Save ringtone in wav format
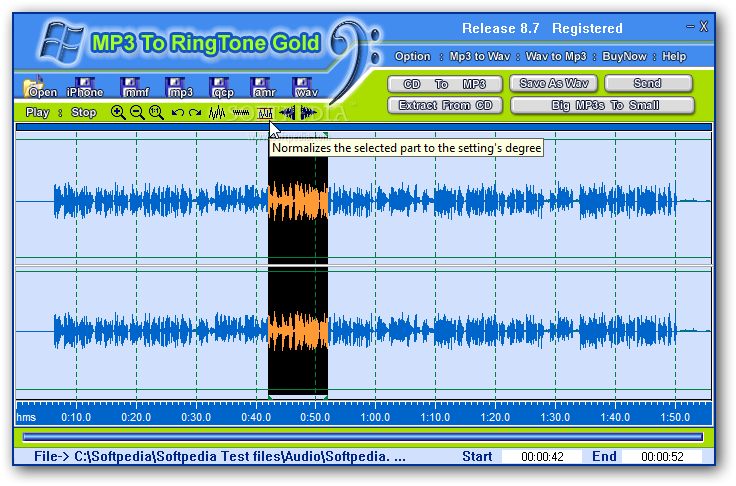Viewport: 736px width, 486px height. tap(305, 87)
